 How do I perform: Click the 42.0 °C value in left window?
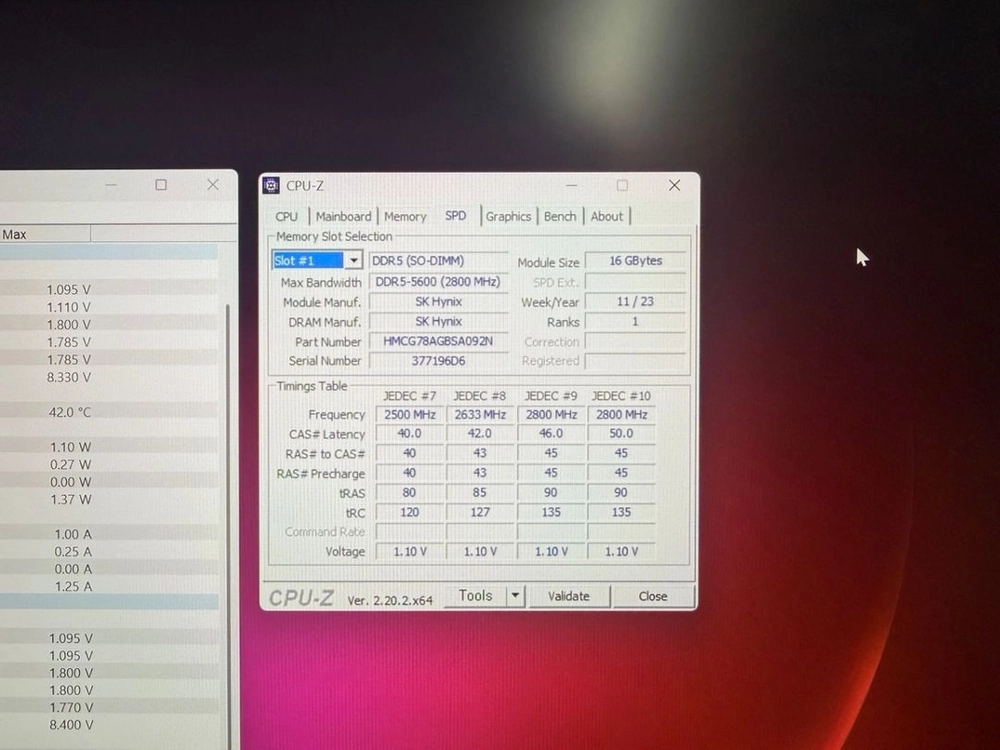point(70,413)
